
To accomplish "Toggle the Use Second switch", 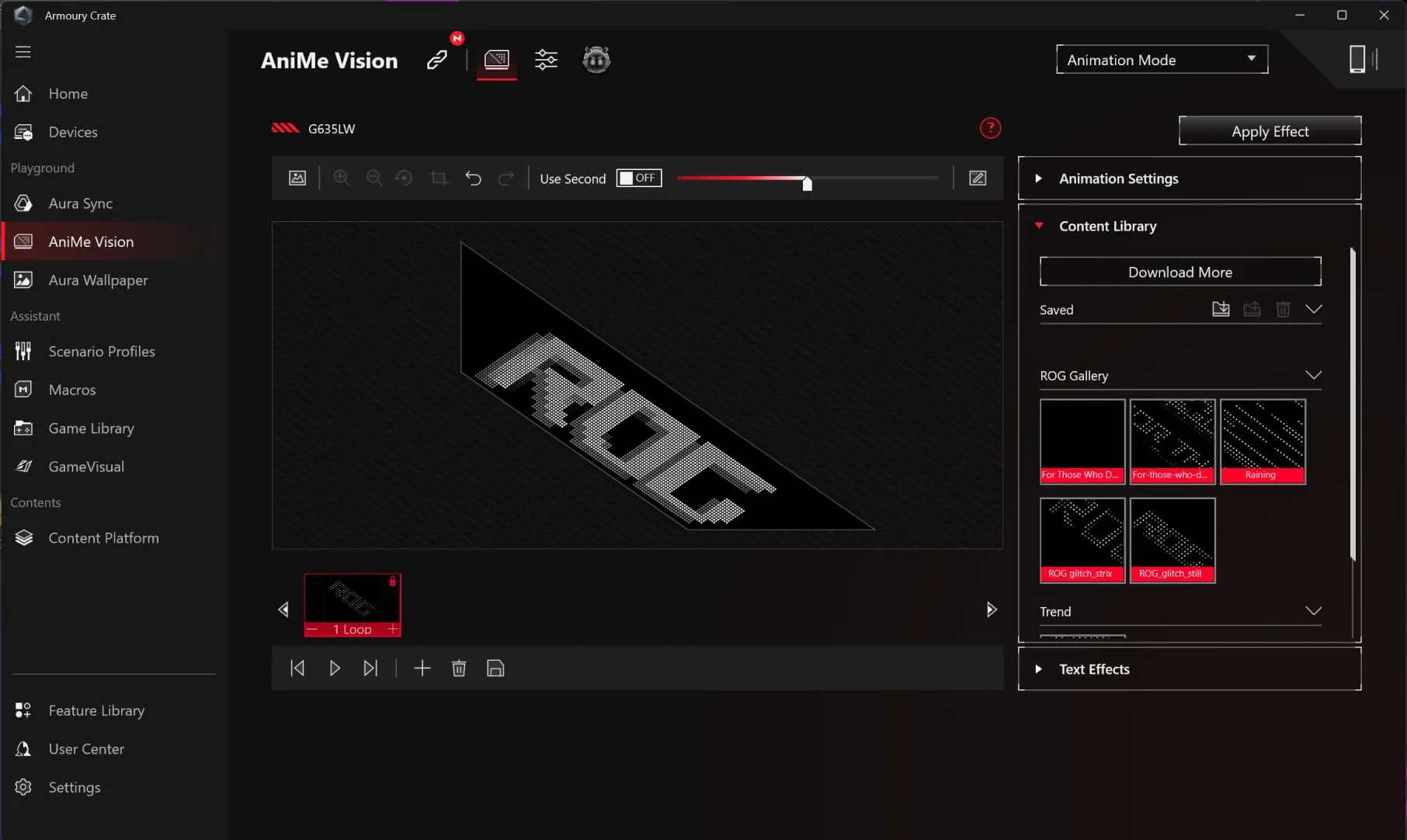I will tap(639, 178).
